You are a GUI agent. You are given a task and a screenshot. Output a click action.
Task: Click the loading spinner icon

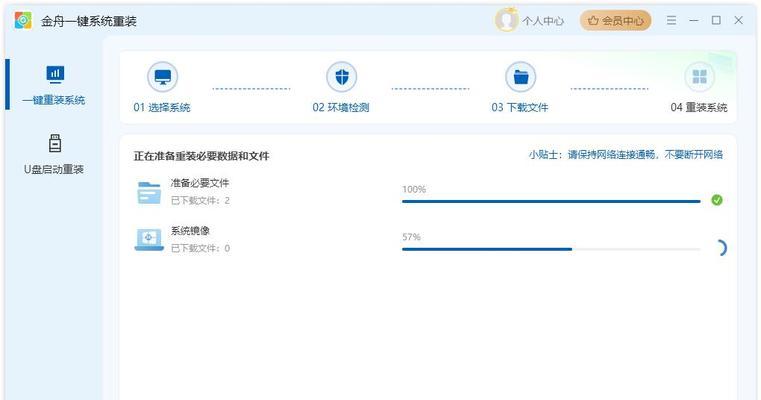720,248
